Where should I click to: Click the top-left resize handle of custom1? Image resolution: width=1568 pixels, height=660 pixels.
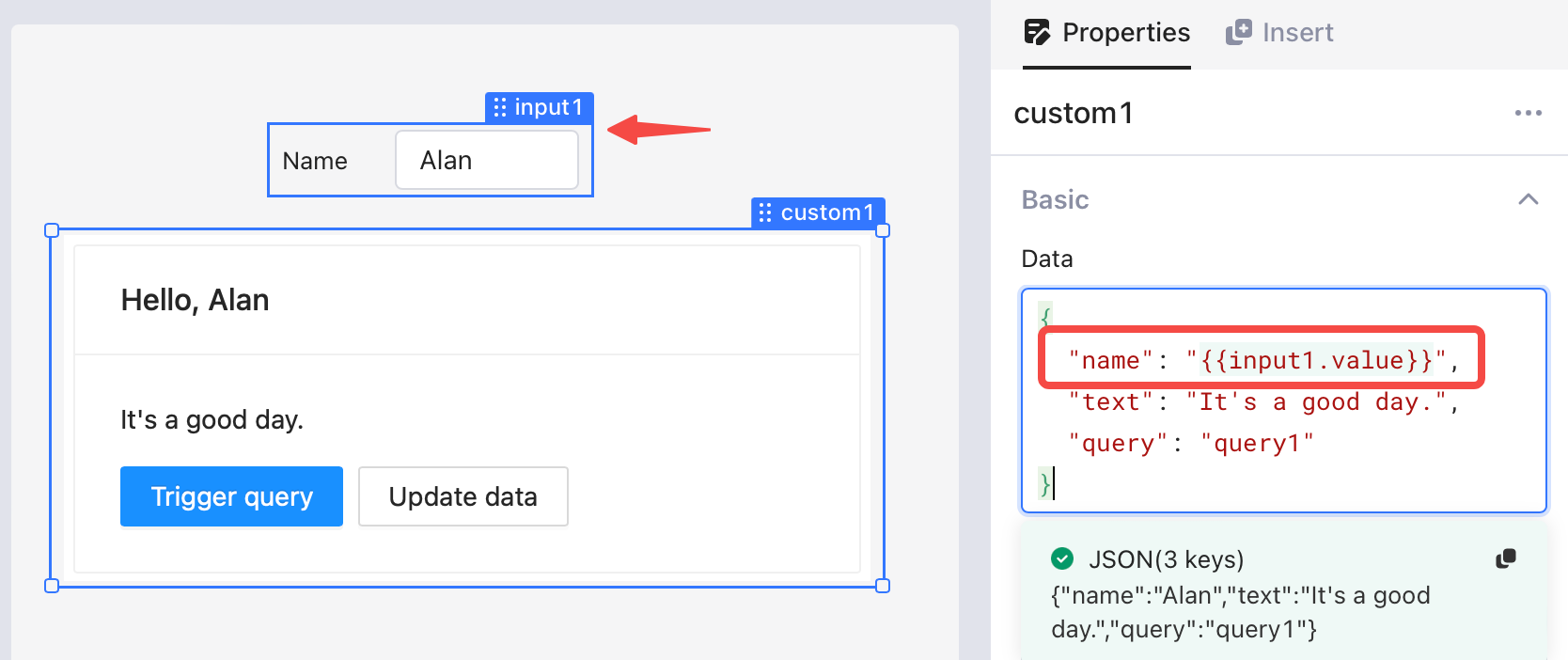[x=52, y=230]
